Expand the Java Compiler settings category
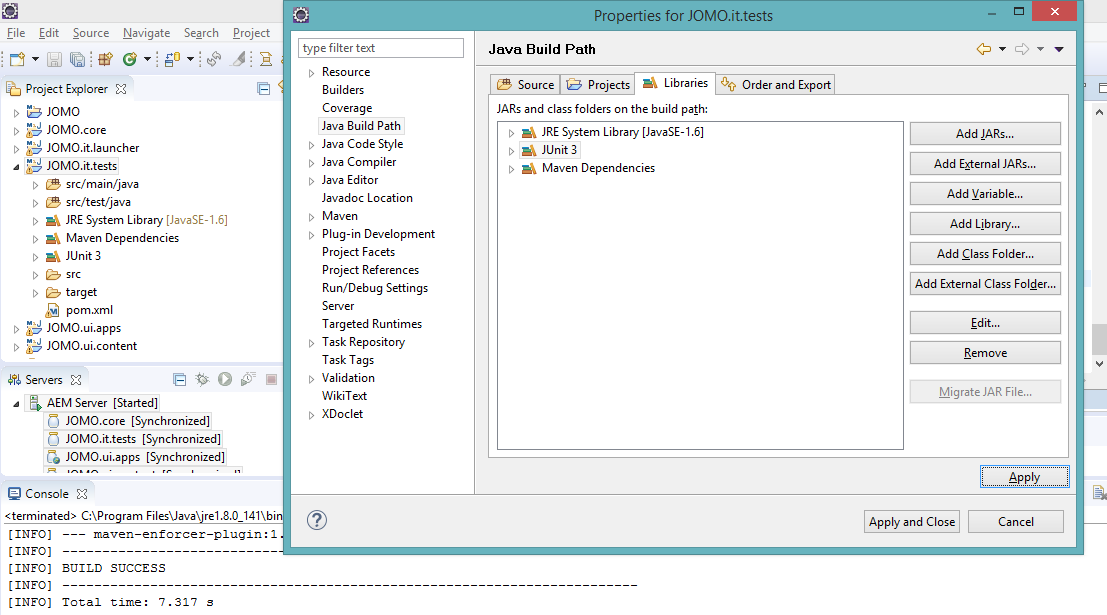Viewport: 1107px width, 615px height. point(310,161)
